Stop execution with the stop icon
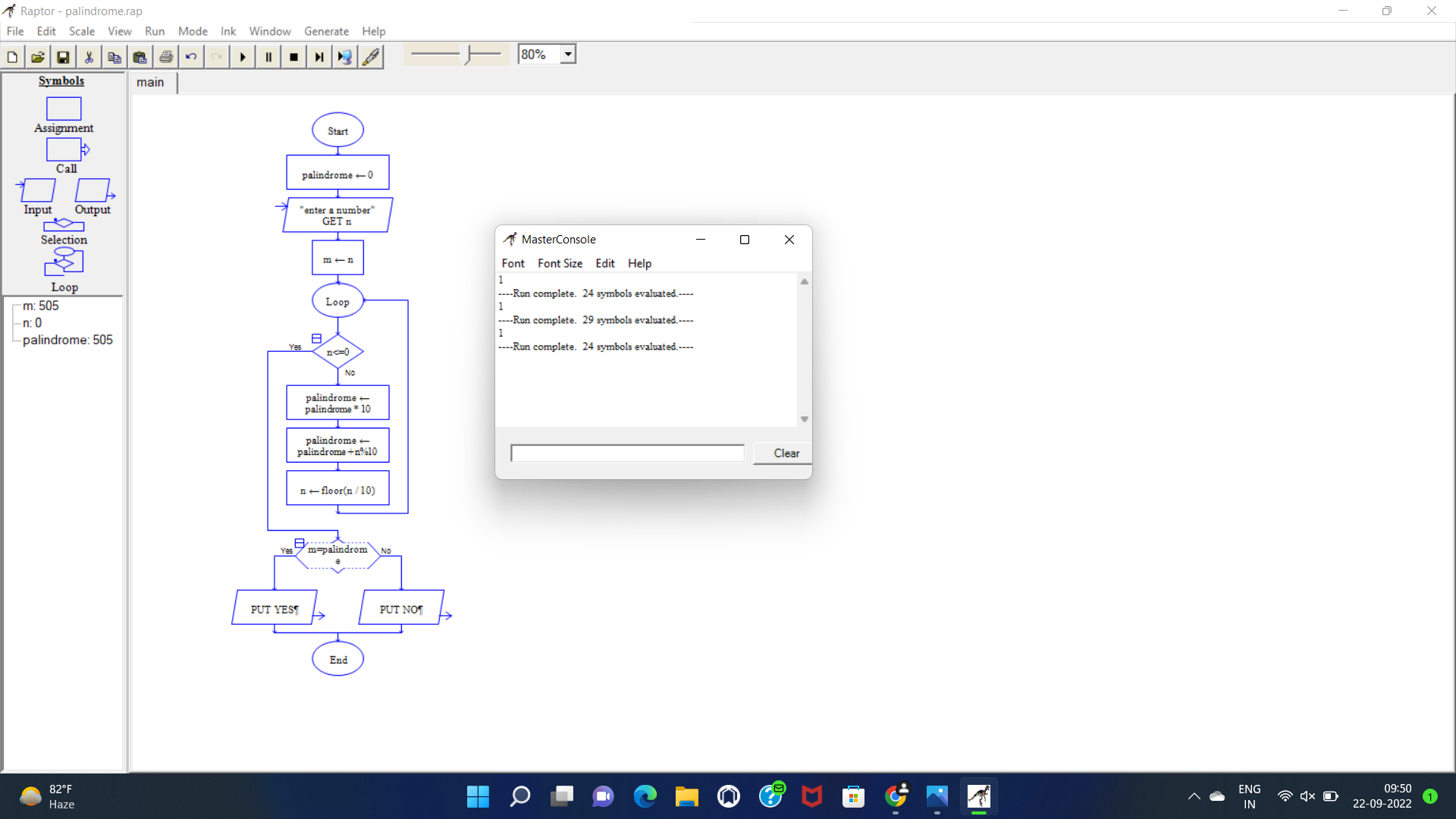Screen dimensions: 1456x819 (293, 56)
